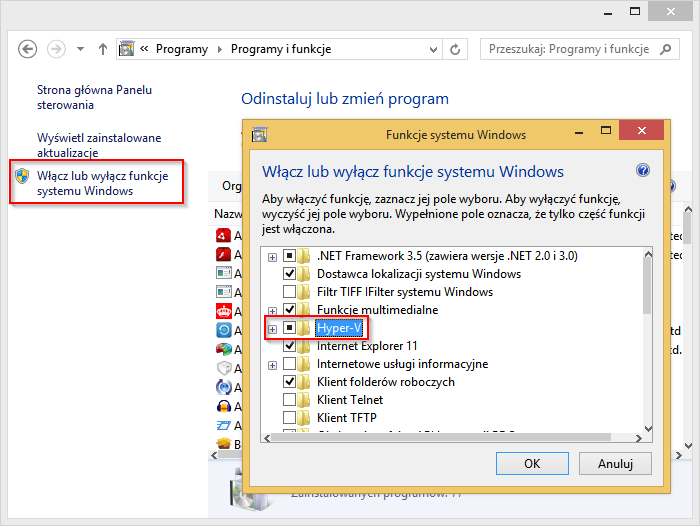Check Internetowe usługi informacyjne checkbox
The image size is (700, 526).
point(289,364)
